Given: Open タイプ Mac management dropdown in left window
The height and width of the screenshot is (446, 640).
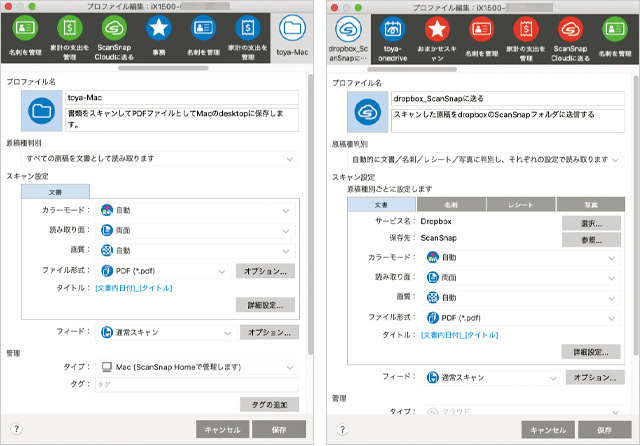Looking at the screenshot, I should coord(197,367).
